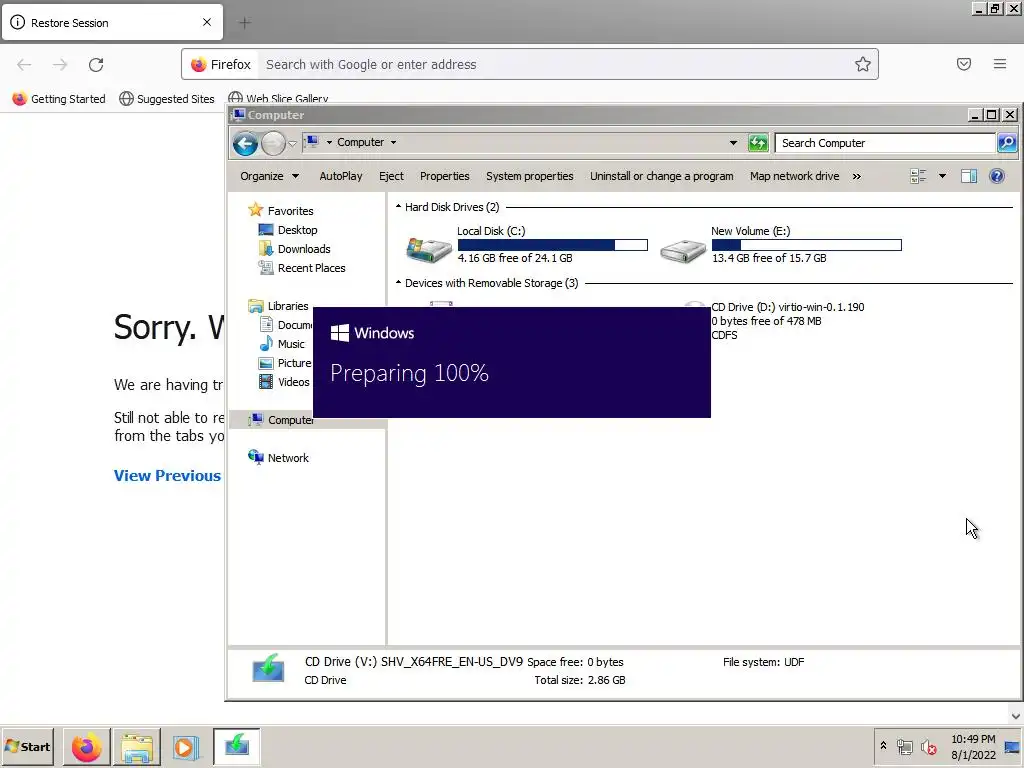Click View Previous link in Firefox
Image resolution: width=1024 pixels, height=768 pixels.
pos(167,475)
